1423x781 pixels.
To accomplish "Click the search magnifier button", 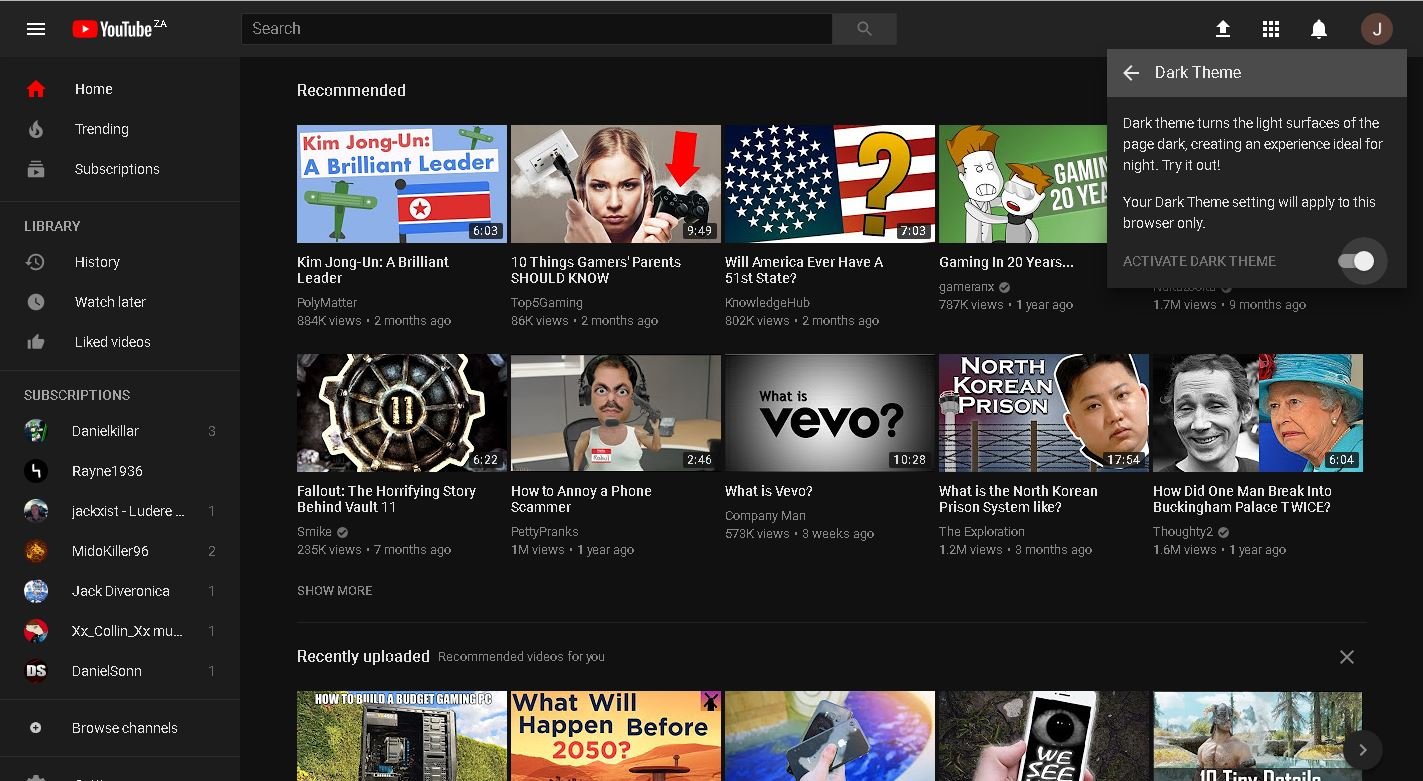I will click(864, 29).
